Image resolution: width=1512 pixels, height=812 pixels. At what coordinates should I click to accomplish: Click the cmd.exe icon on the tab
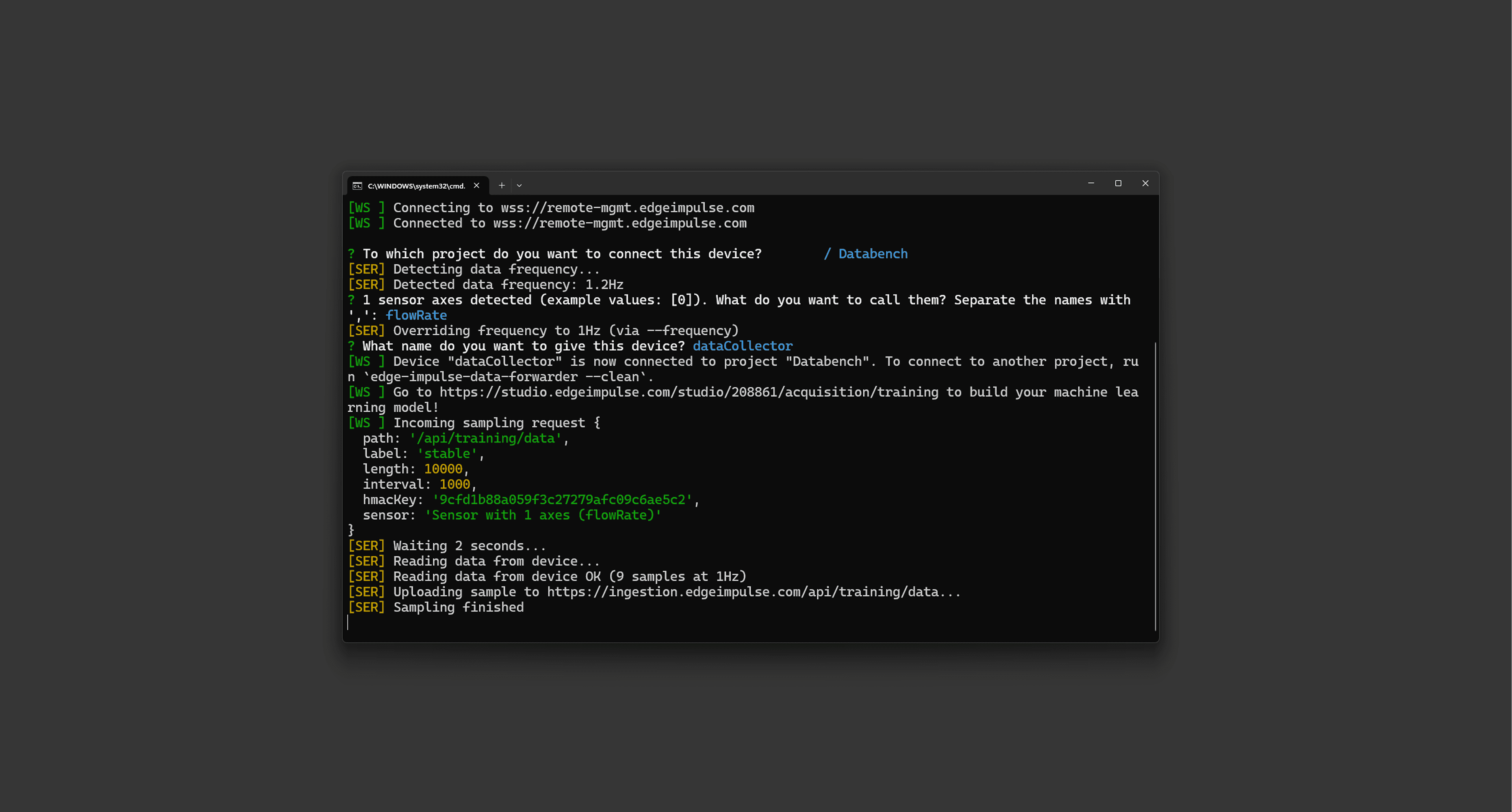click(357, 186)
